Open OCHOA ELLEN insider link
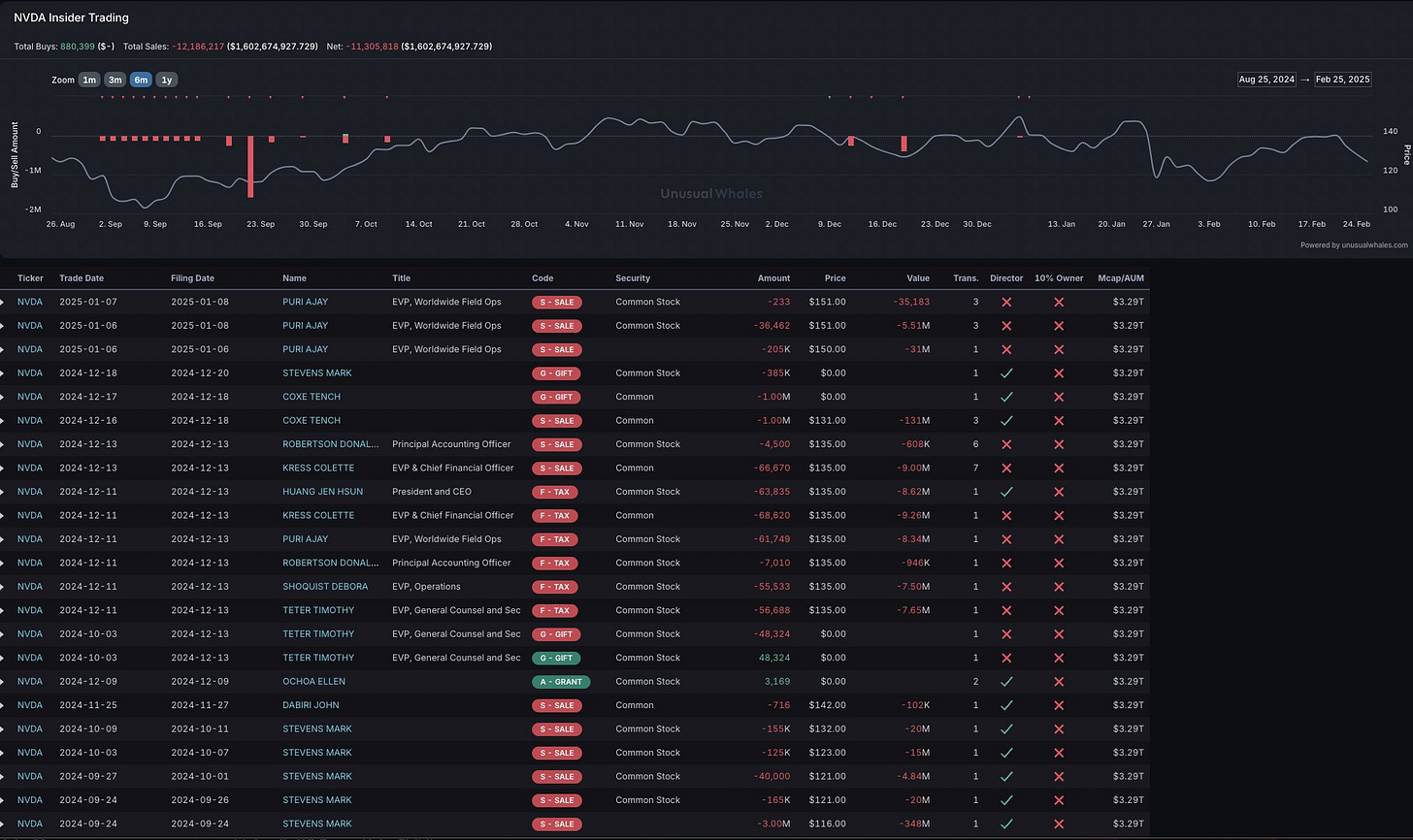Image resolution: width=1413 pixels, height=840 pixels. (313, 681)
